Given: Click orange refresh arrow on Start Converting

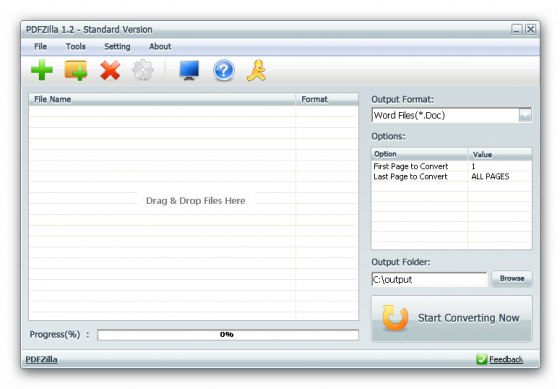Looking at the screenshot, I should [x=395, y=318].
